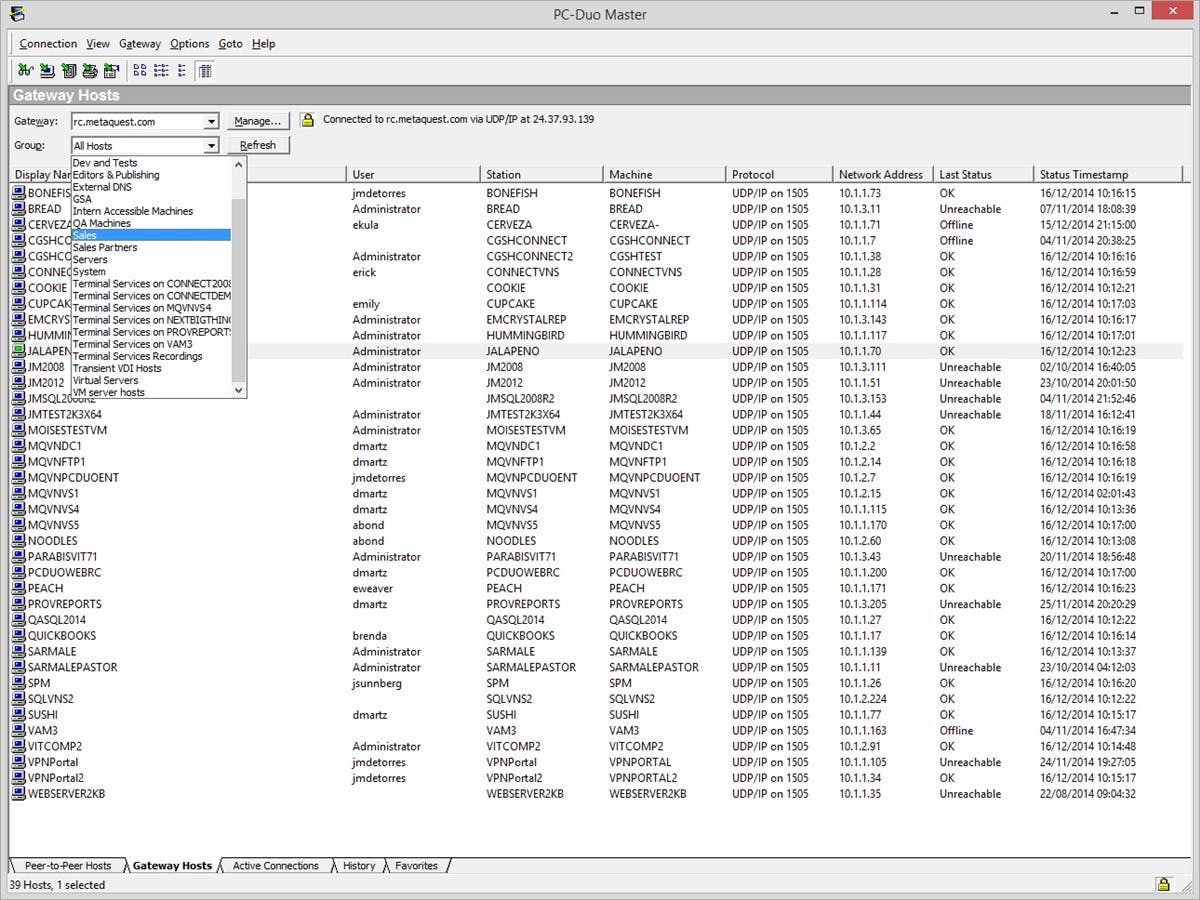Choose Sales Partners in the group list

(105, 247)
